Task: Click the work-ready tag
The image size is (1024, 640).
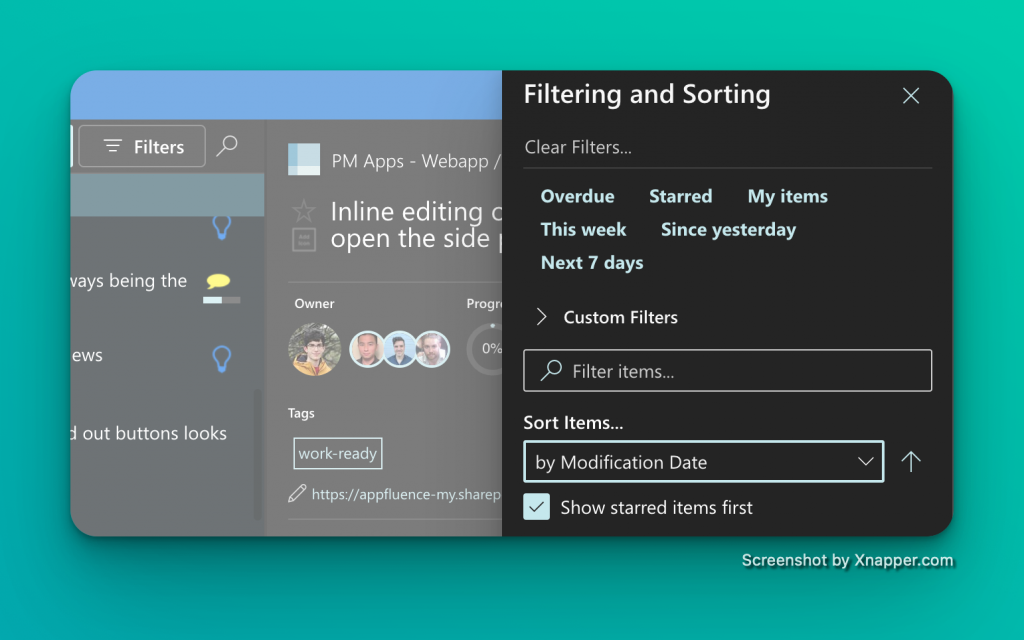Action: 337,453
